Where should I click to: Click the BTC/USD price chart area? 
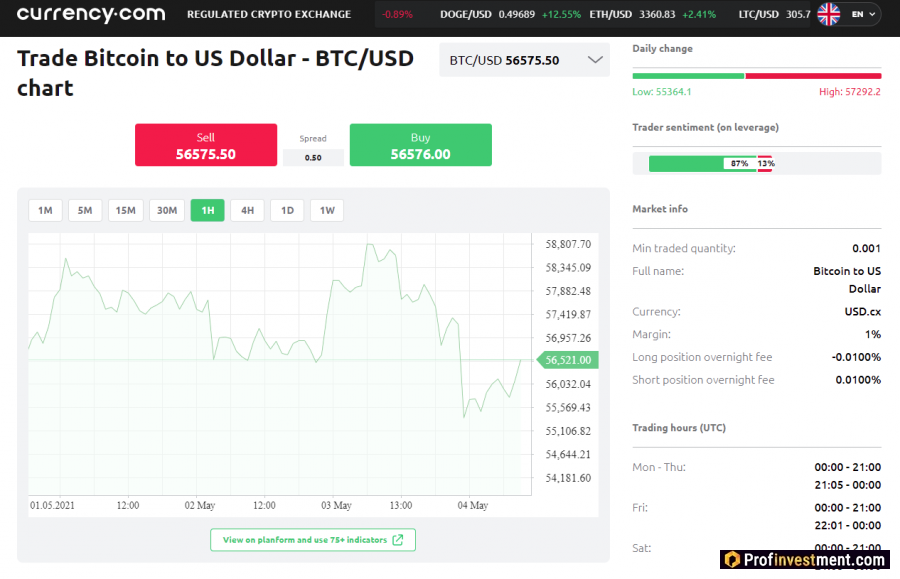coord(280,364)
